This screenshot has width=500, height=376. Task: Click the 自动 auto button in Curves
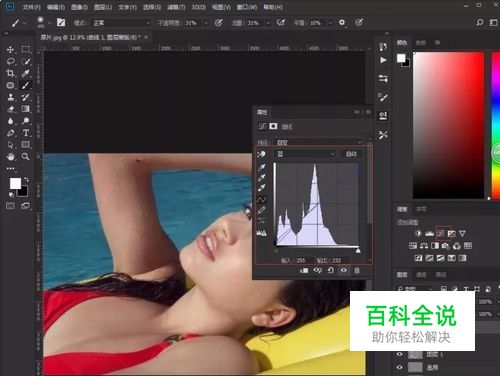coord(351,154)
